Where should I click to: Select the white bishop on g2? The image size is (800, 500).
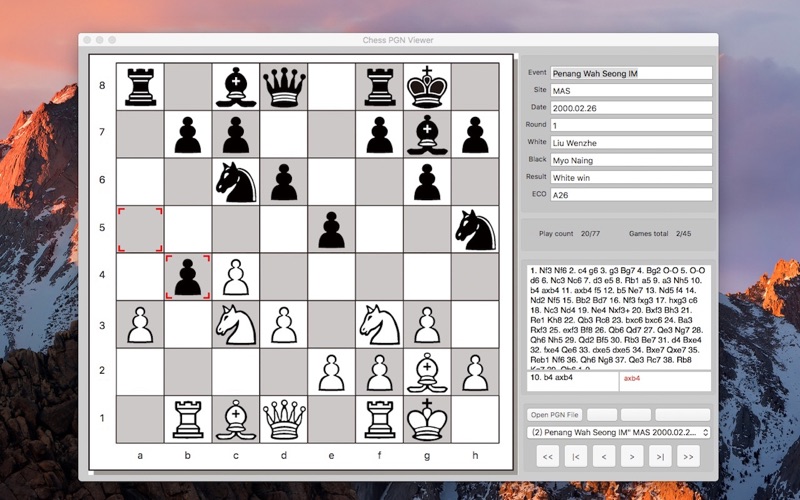click(x=427, y=373)
